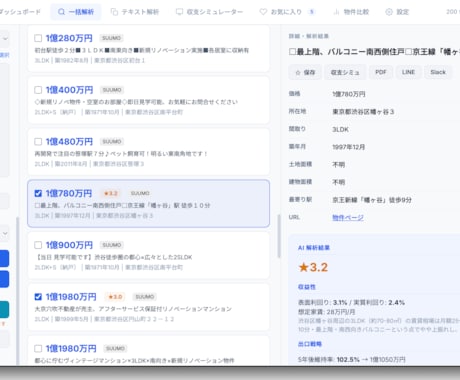Click the 建物面積 value 不明
The image size is (460, 380).
pos(339,182)
